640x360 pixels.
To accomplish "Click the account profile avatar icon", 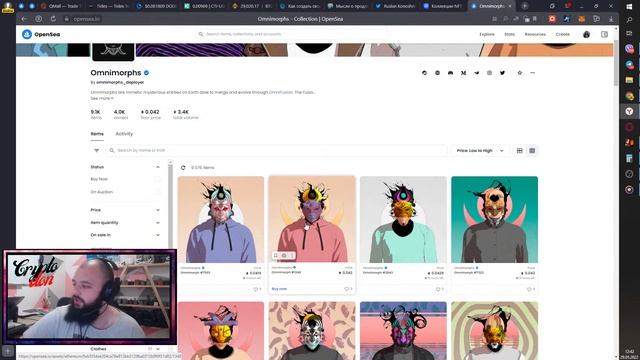I will click(587, 34).
